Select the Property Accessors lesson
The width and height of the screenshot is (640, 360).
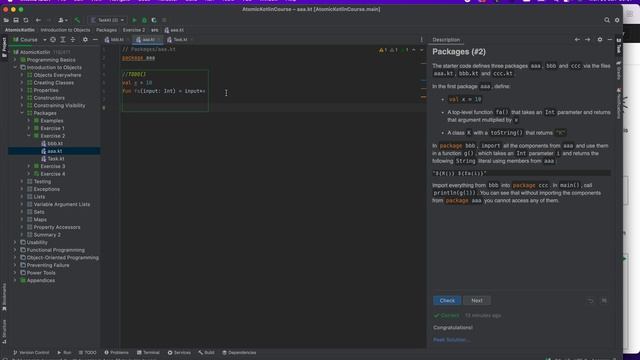pyautogui.click(x=57, y=227)
